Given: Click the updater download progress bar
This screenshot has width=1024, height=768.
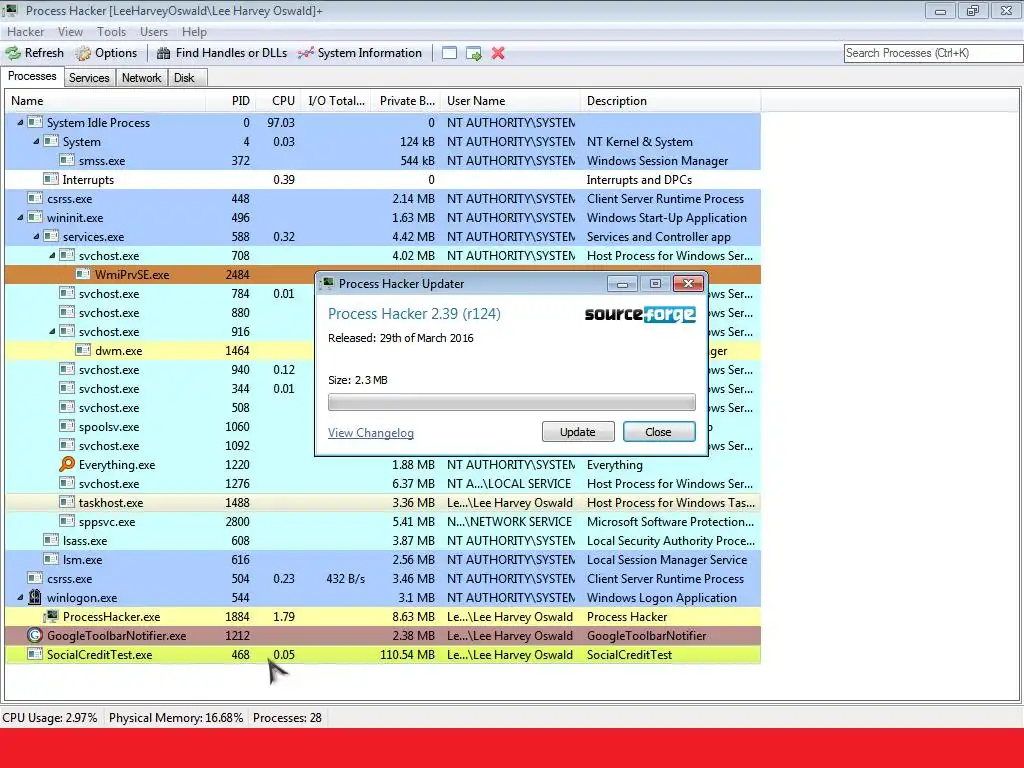Looking at the screenshot, I should 511,402.
